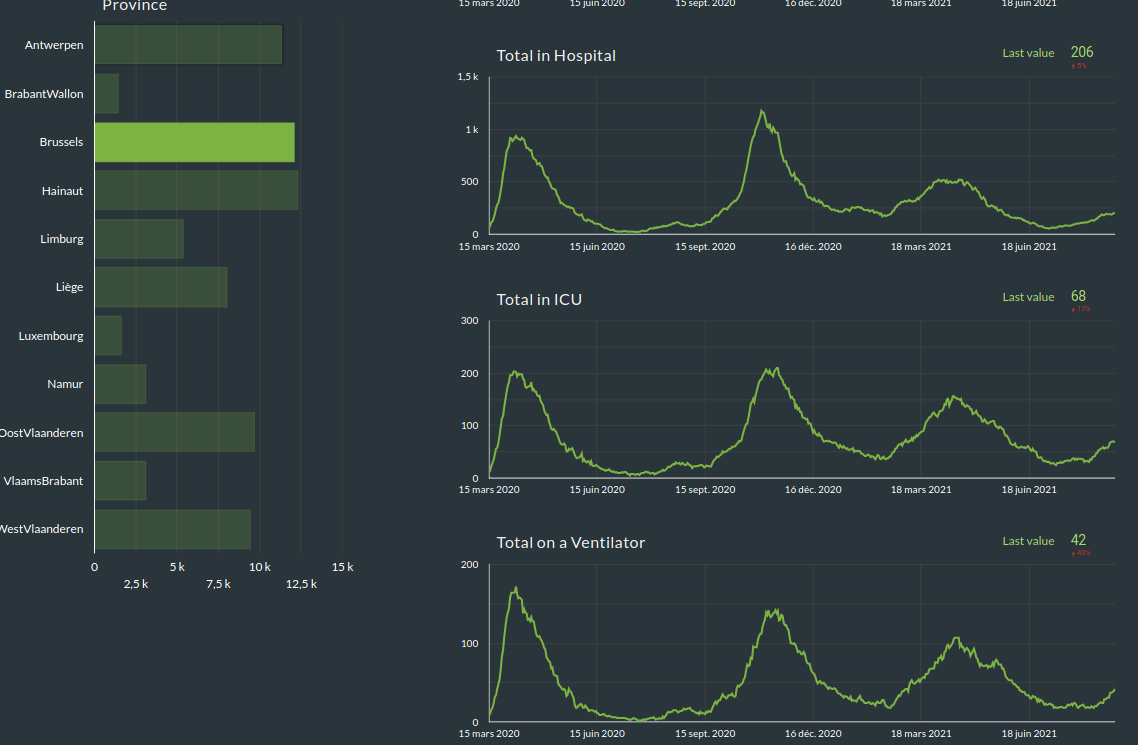1138x745 pixels.
Task: Click the Total on a Ventilator title
Action: click(x=570, y=543)
